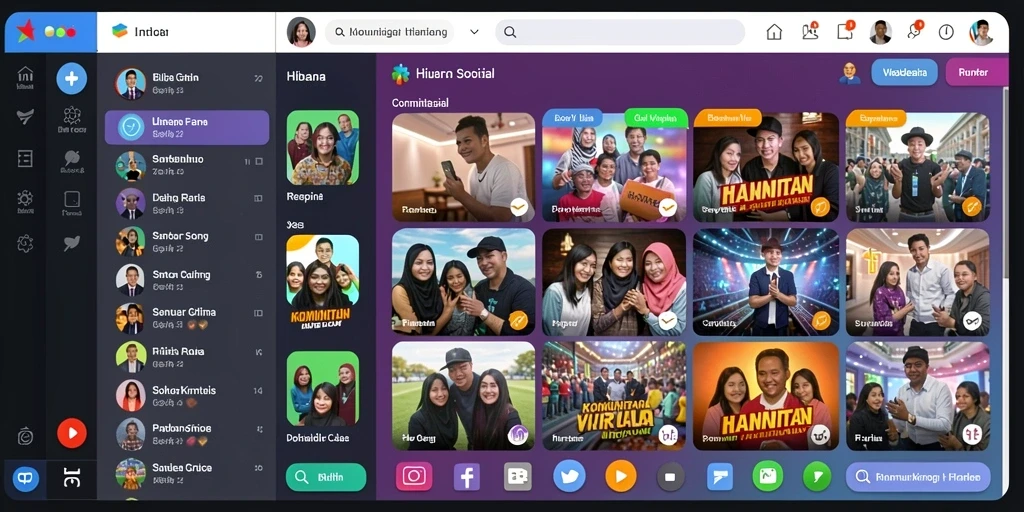Click the paper plane icon in left sidebar
Image resolution: width=1024 pixels, height=512 pixels.
(x=25, y=117)
